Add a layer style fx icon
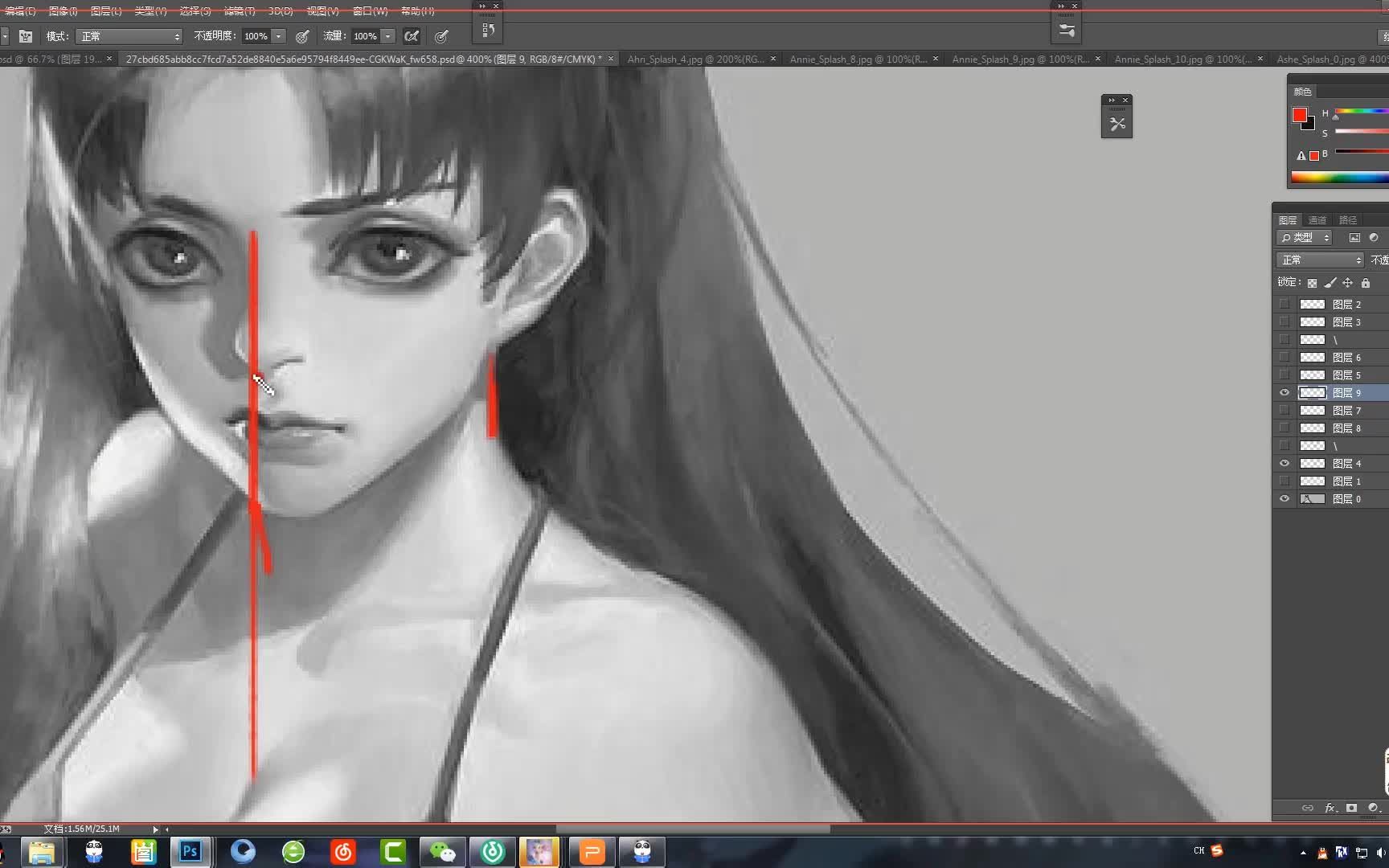1389x868 pixels. click(1330, 808)
